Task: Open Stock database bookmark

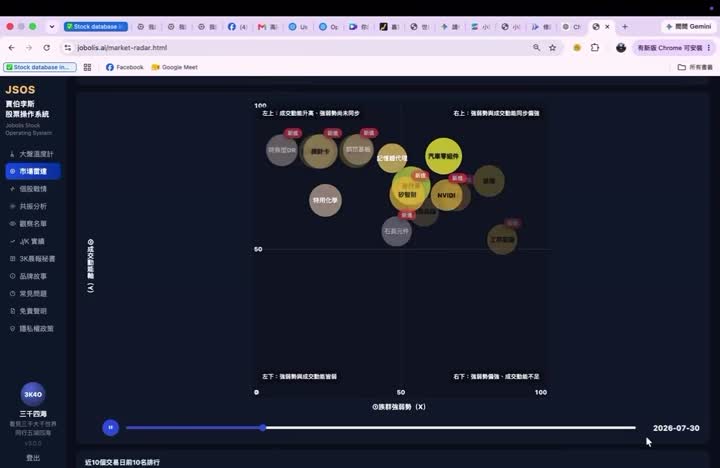Action: [40, 67]
